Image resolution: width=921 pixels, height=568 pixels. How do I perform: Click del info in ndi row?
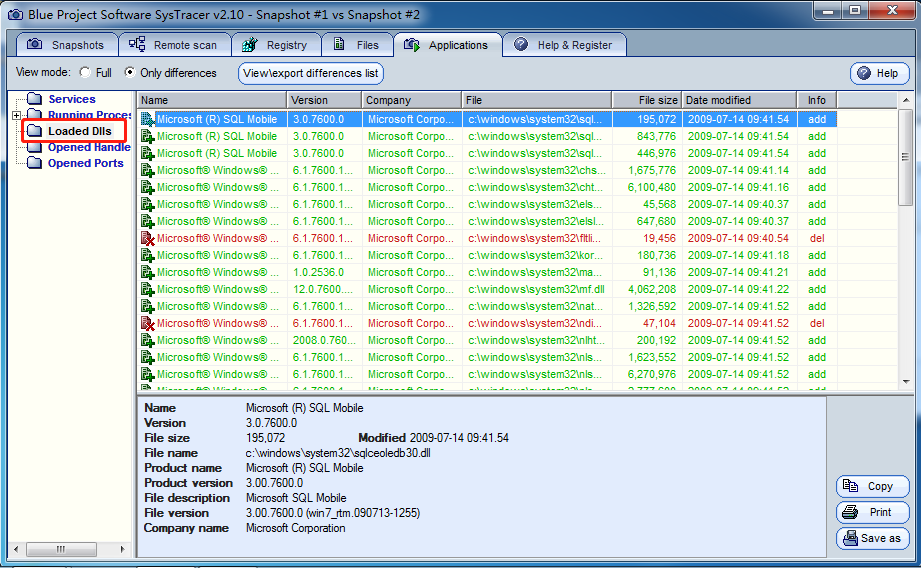pyautogui.click(x=817, y=323)
